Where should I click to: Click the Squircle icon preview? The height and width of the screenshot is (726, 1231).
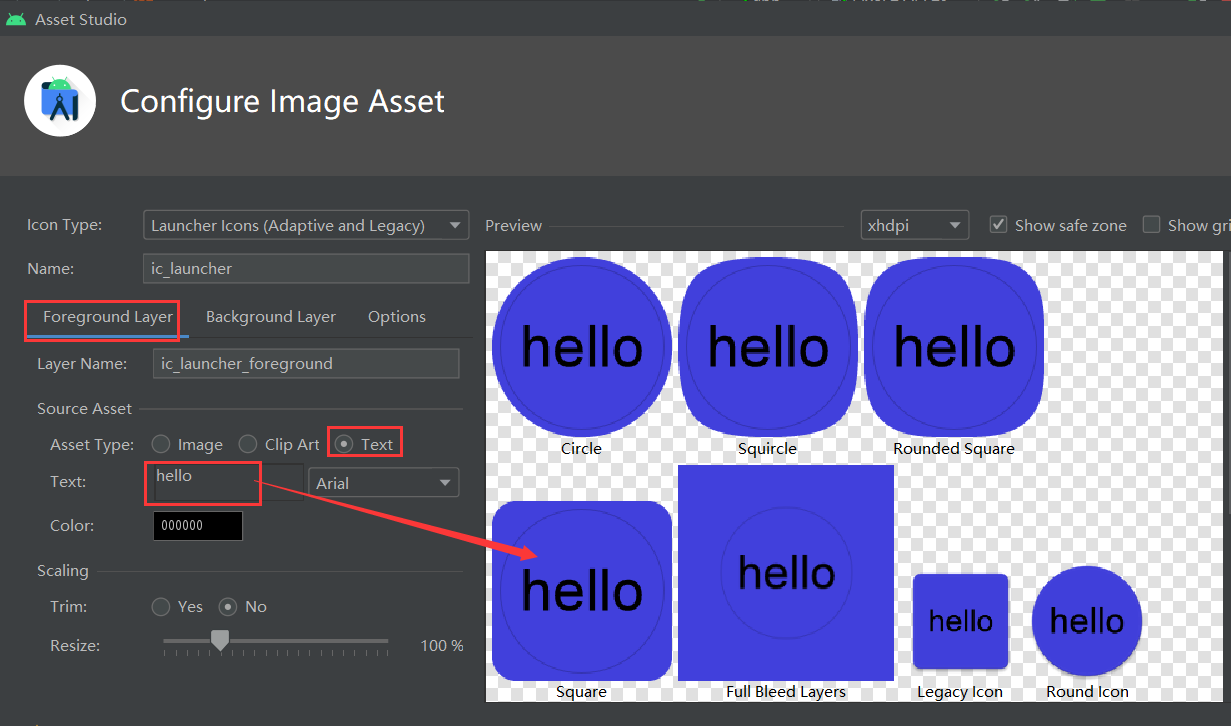coord(768,347)
